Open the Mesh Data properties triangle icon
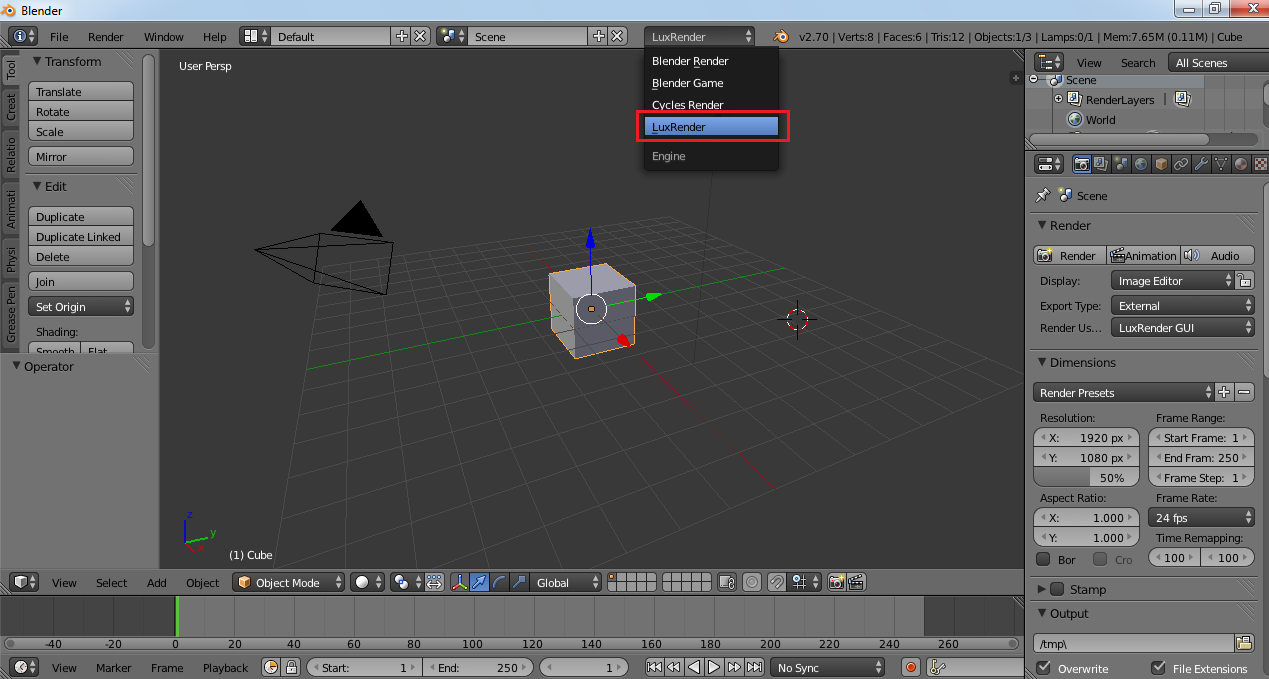Screen dimensions: 1269x679 [x=1221, y=164]
